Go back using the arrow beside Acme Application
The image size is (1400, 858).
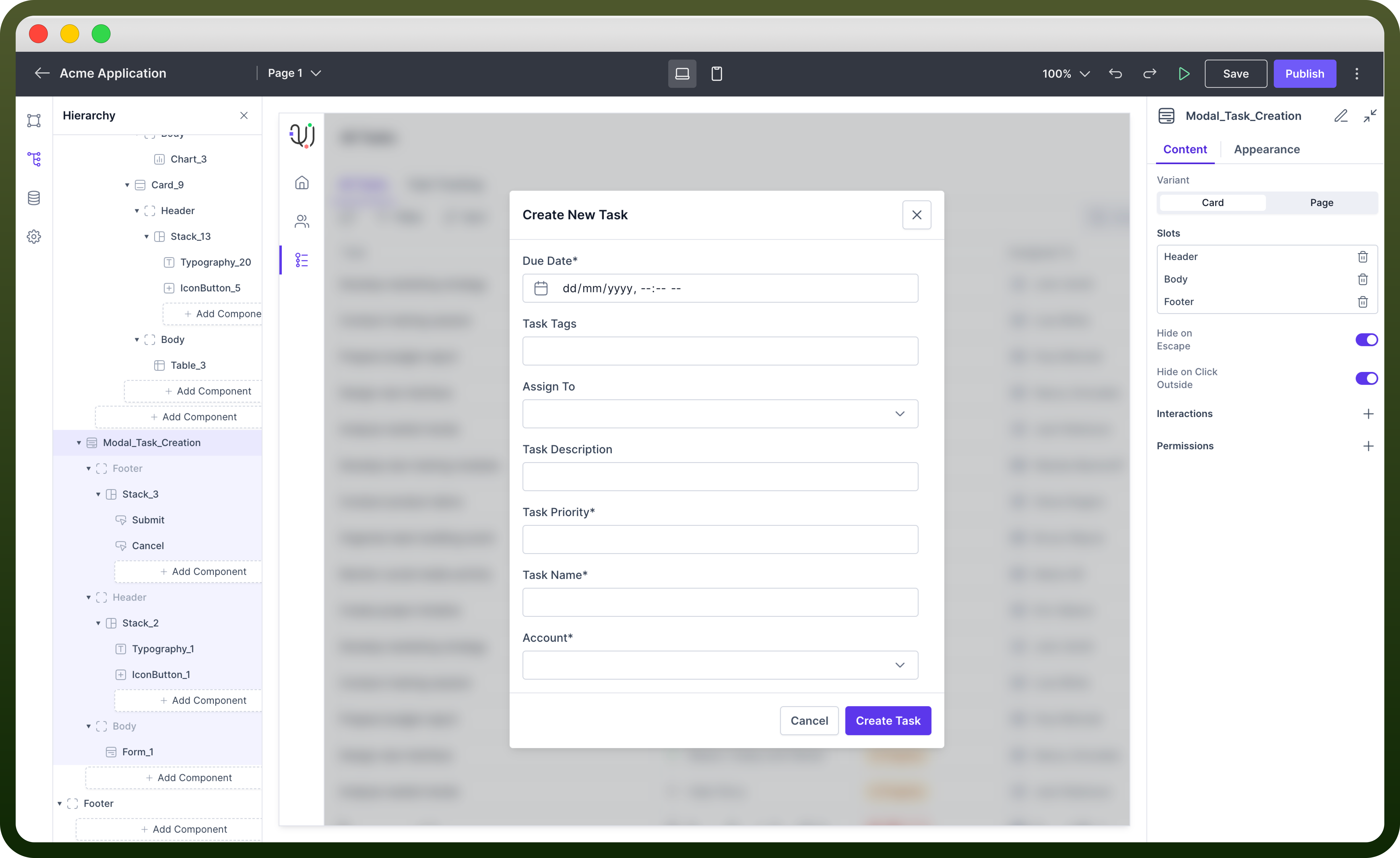42,73
